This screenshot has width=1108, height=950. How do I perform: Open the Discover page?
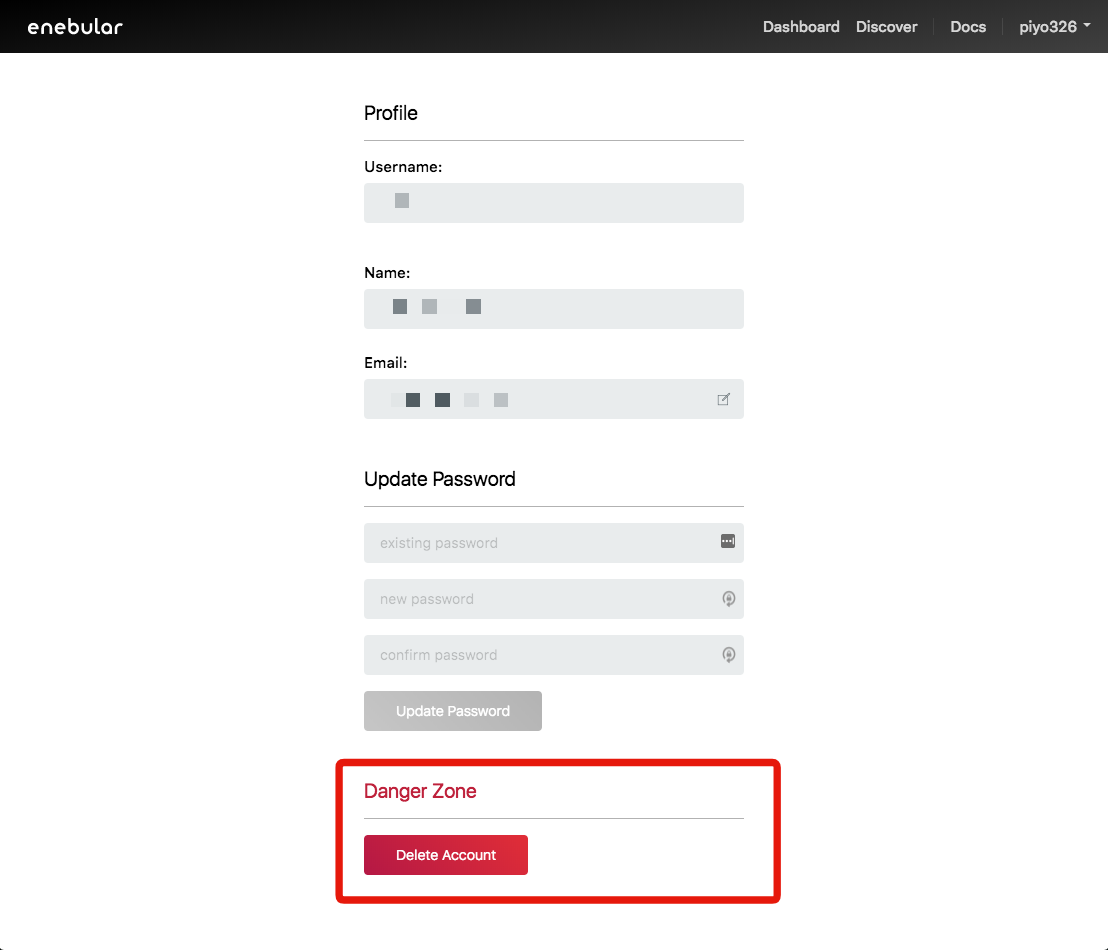click(x=886, y=27)
